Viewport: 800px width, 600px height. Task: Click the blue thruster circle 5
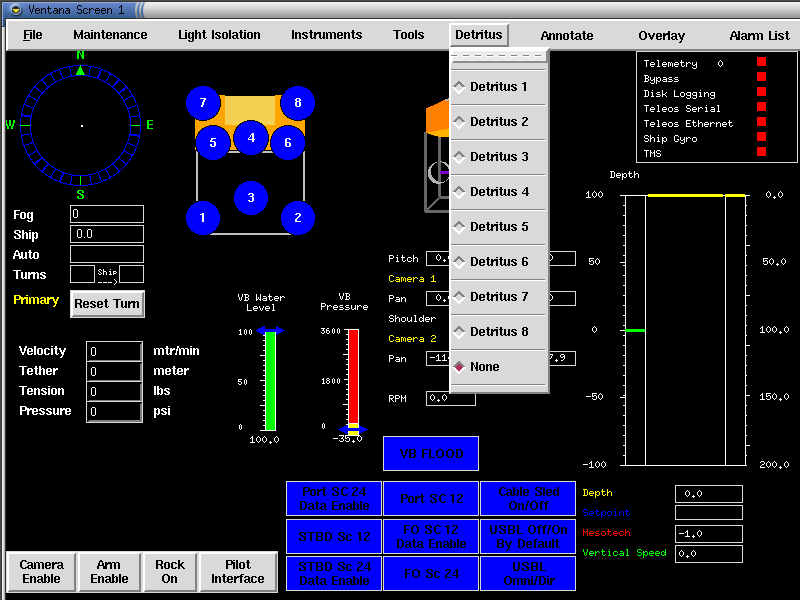(x=213, y=143)
